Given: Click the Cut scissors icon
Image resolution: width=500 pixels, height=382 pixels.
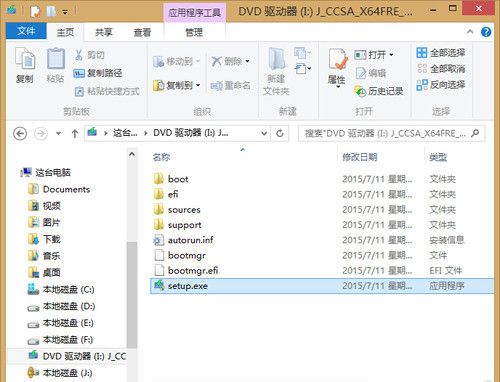Looking at the screenshot, I should [79, 55].
